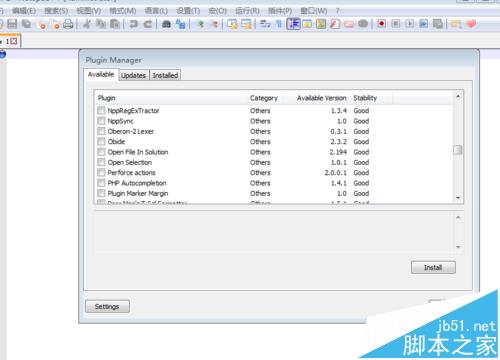Viewport: 500px width, 360px height.
Task: Click the Zoom In toolbar icon
Action: coord(200,24)
